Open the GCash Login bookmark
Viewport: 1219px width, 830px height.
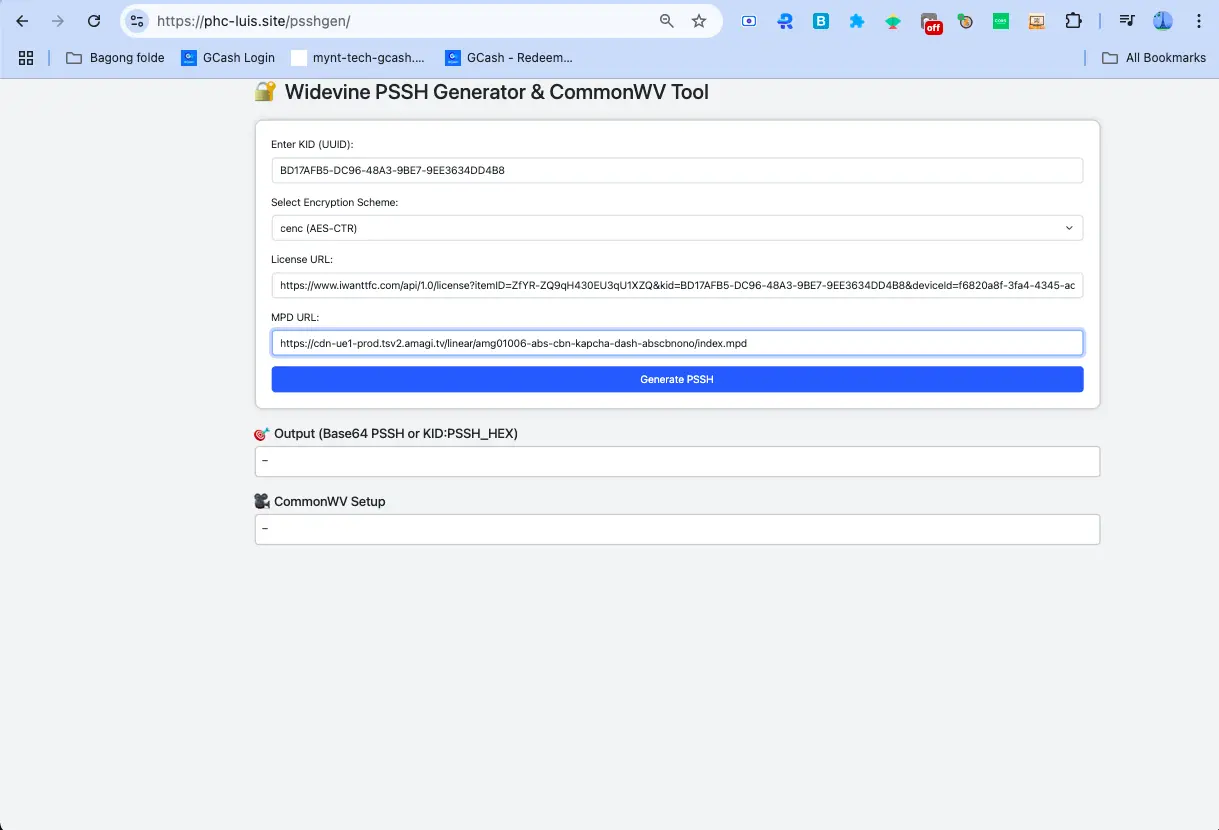click(x=228, y=58)
